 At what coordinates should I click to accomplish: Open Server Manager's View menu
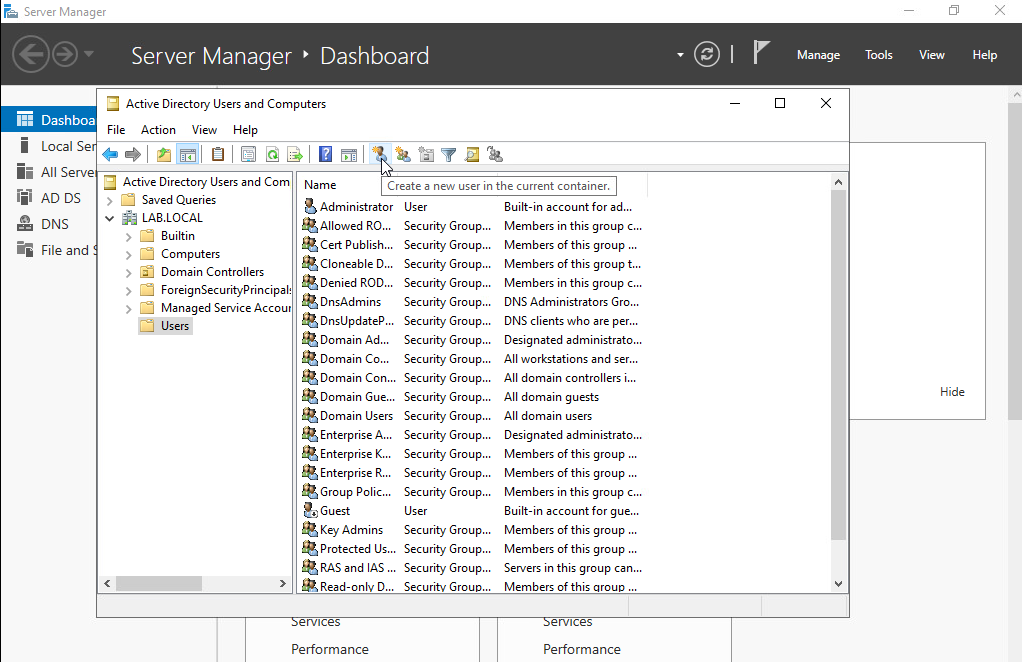pos(931,55)
